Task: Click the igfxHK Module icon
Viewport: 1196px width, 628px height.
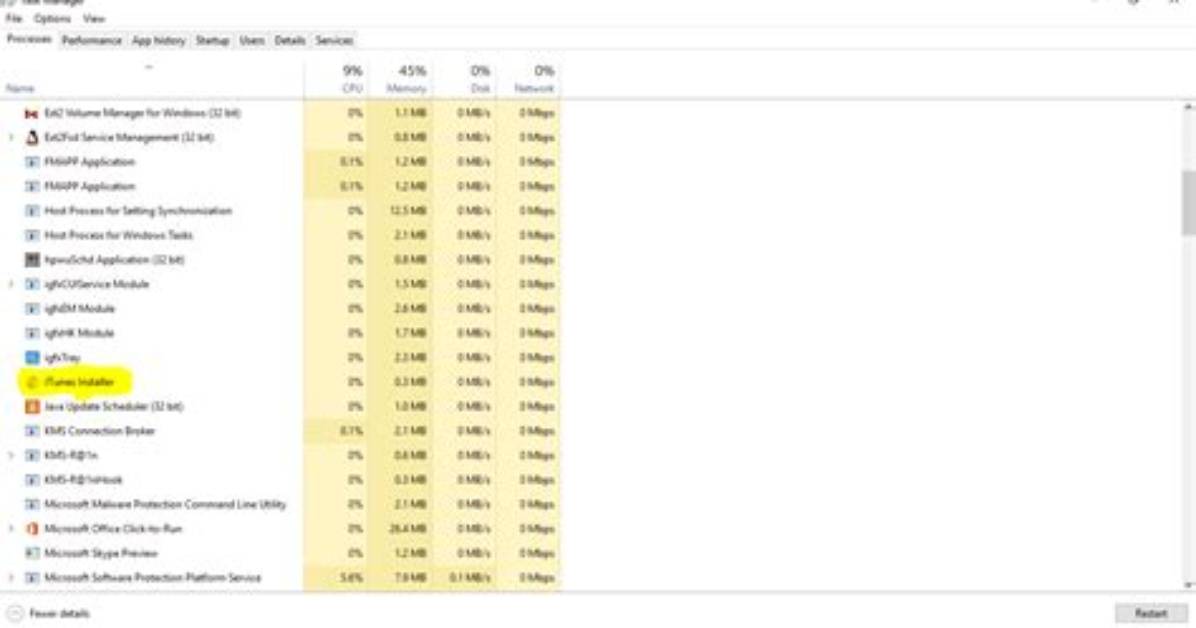Action: click(31, 333)
